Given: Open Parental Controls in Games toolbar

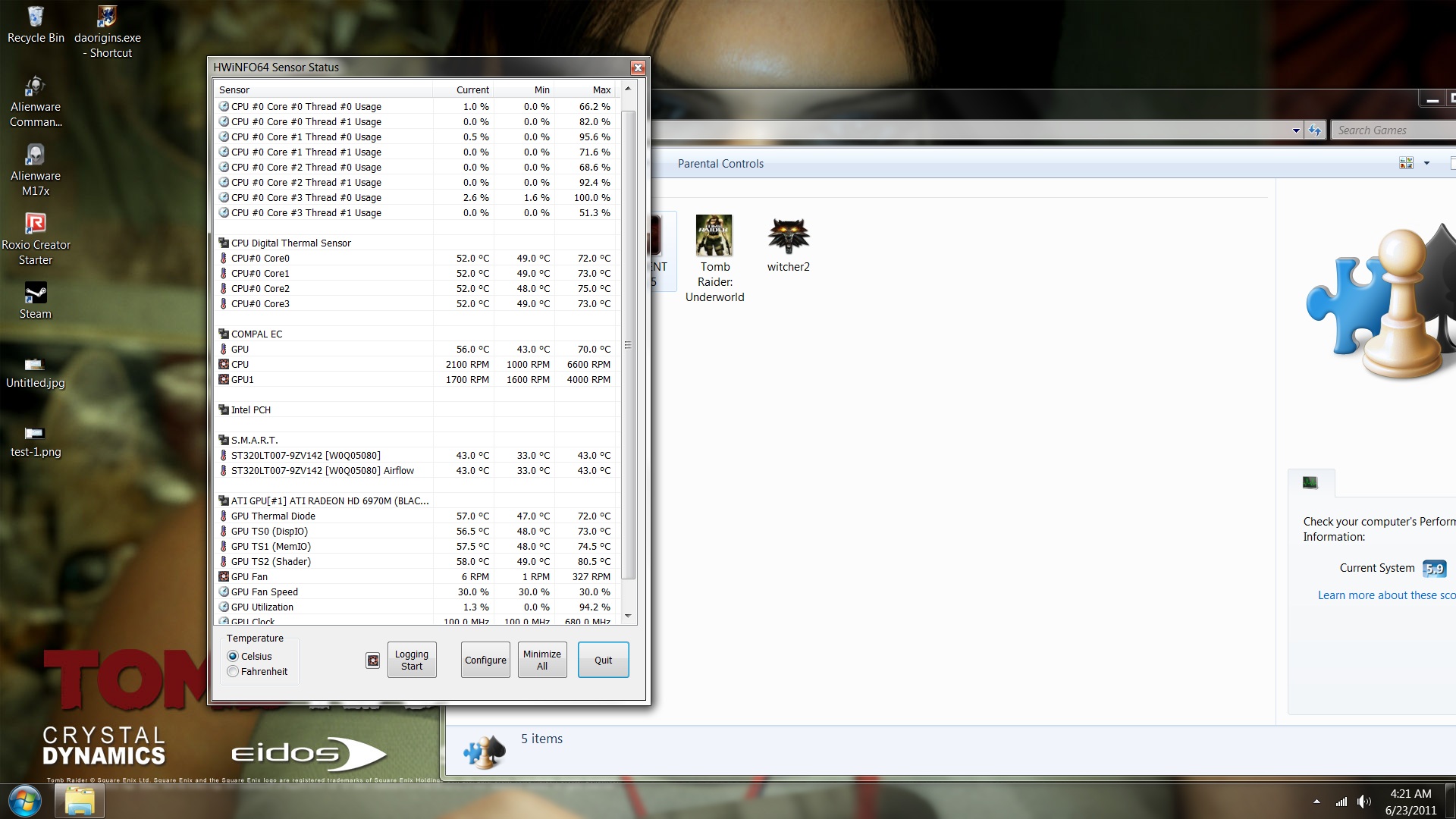Looking at the screenshot, I should (720, 164).
